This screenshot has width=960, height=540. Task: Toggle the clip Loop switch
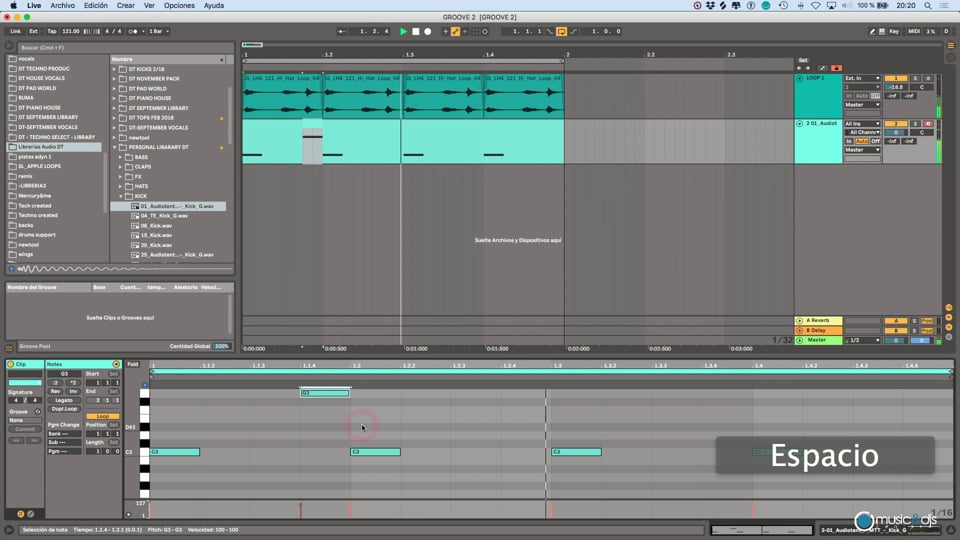tap(102, 416)
